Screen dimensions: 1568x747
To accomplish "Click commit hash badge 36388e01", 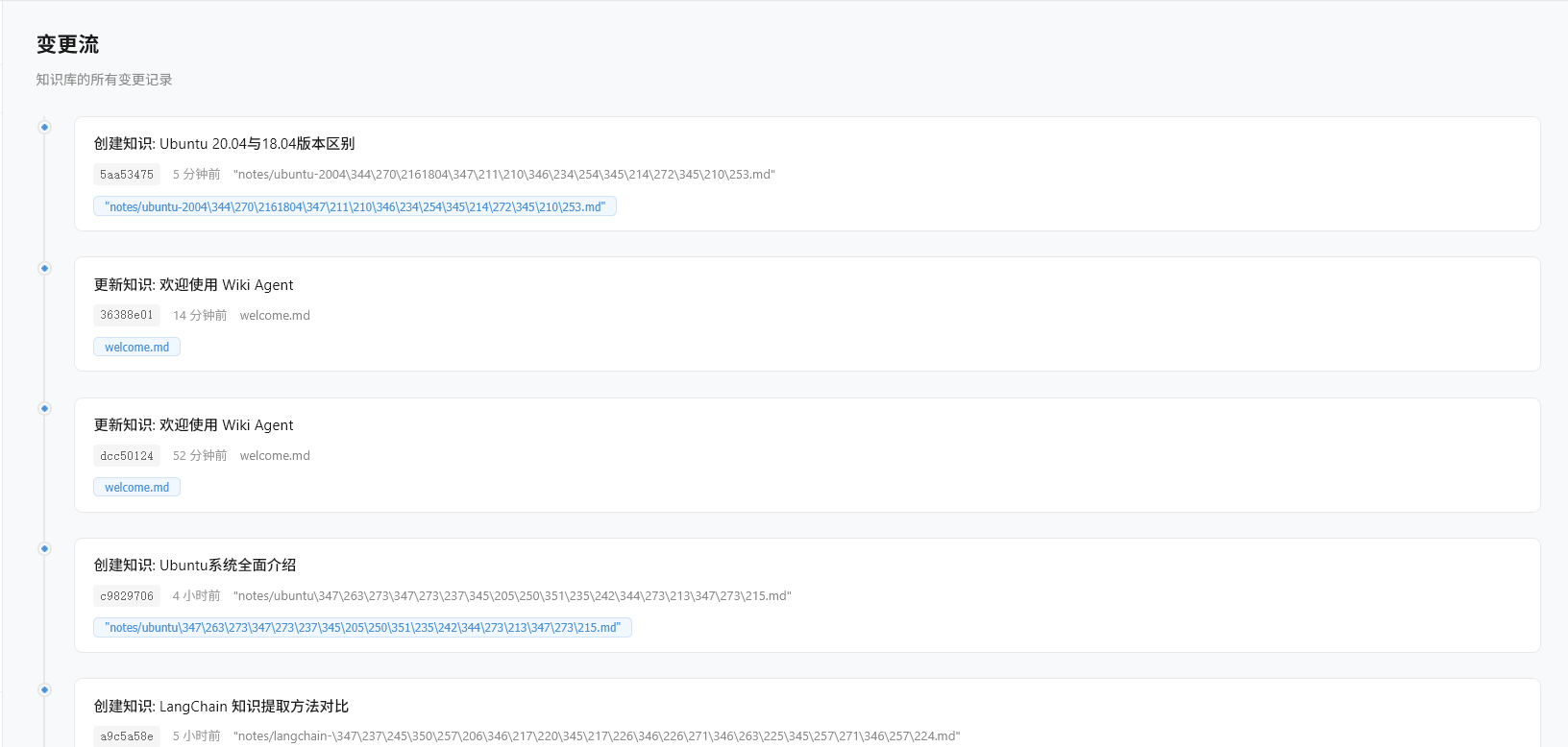I will 127,315.
